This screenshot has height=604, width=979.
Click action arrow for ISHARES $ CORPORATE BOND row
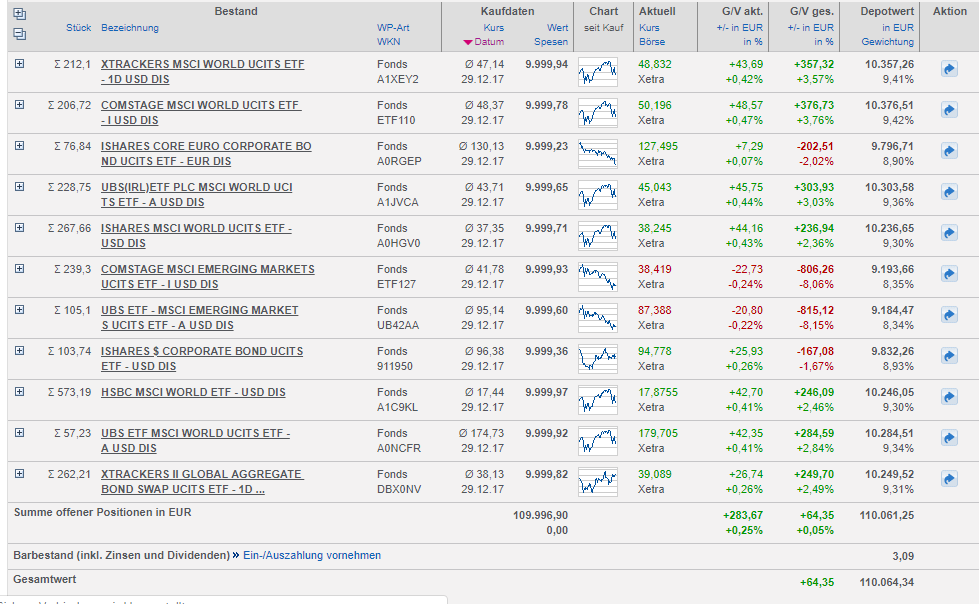[949, 356]
